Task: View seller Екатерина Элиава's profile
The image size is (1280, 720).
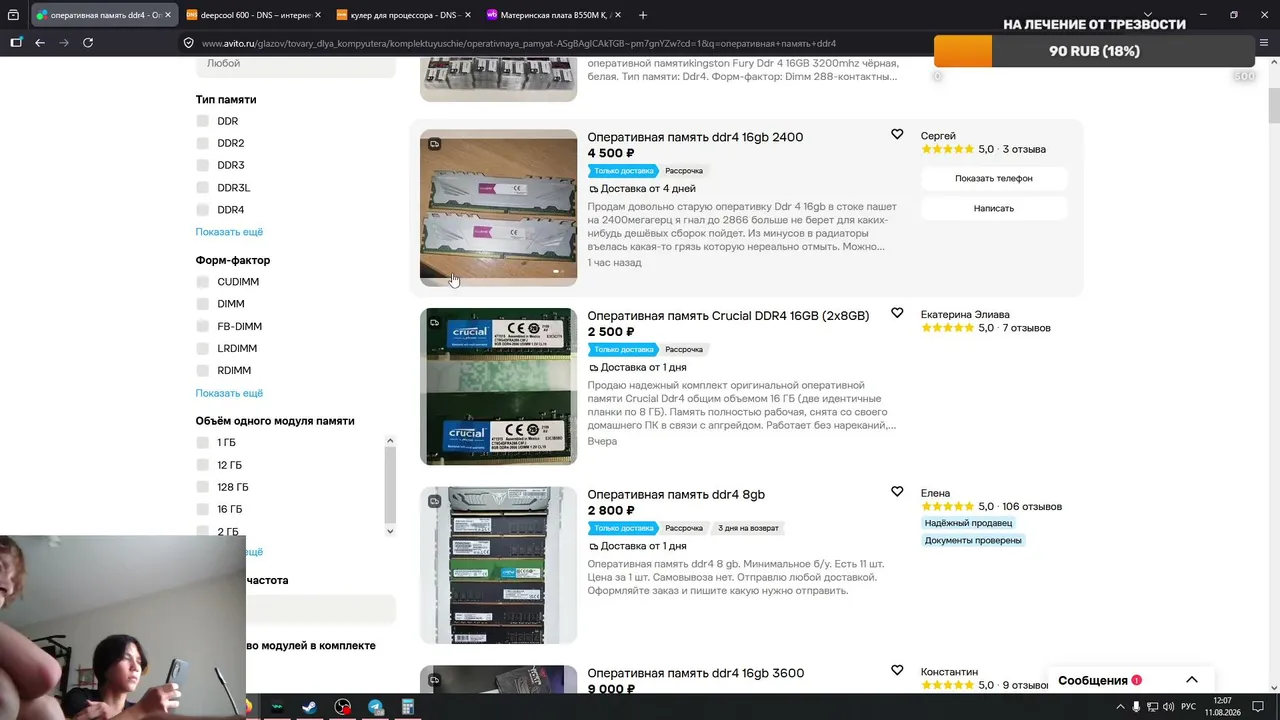Action: point(965,314)
